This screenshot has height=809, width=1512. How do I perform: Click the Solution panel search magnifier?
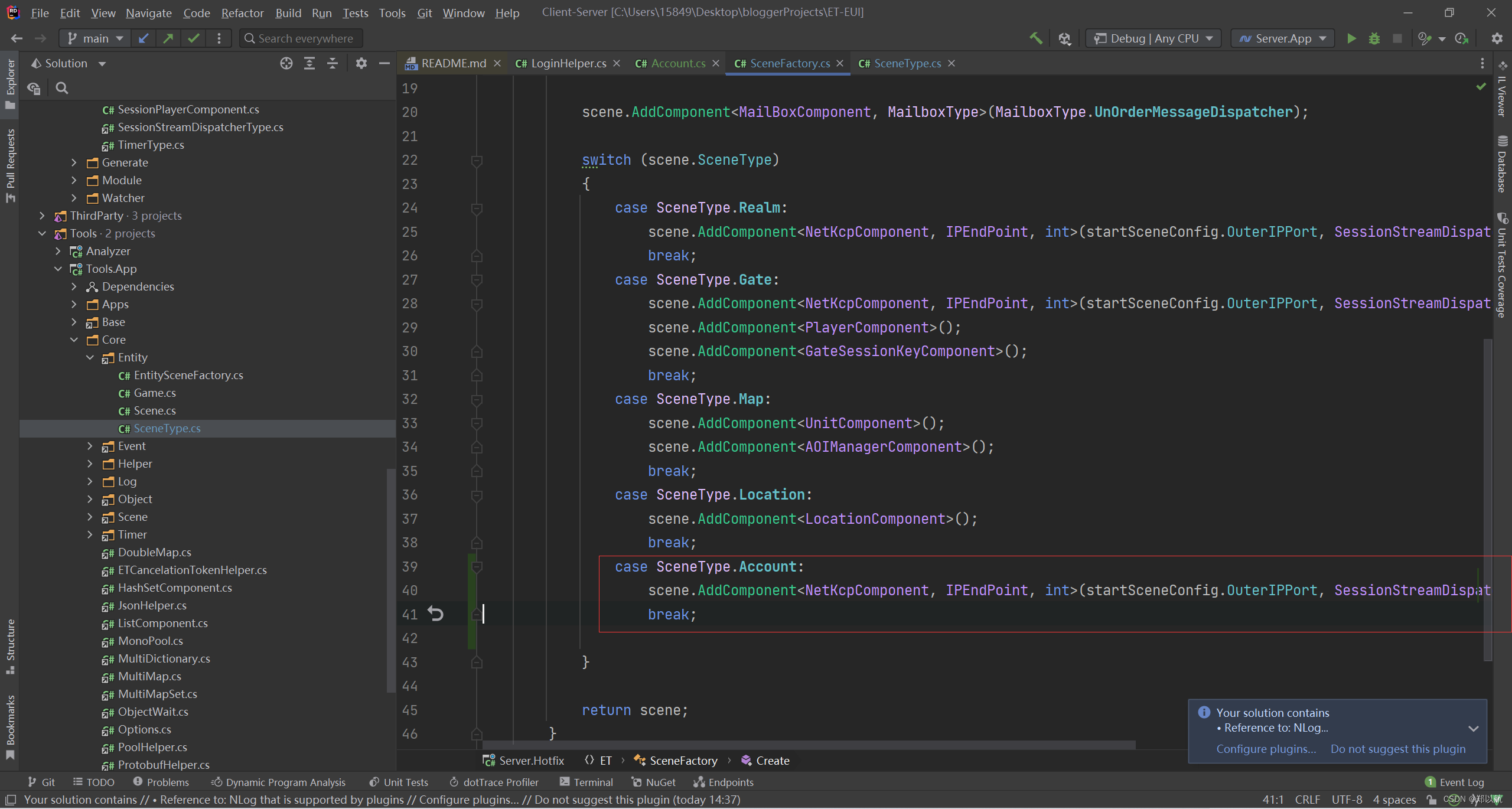[x=62, y=88]
